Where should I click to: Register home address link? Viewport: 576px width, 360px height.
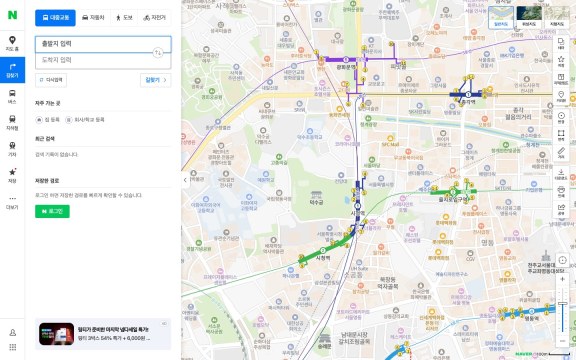point(47,120)
